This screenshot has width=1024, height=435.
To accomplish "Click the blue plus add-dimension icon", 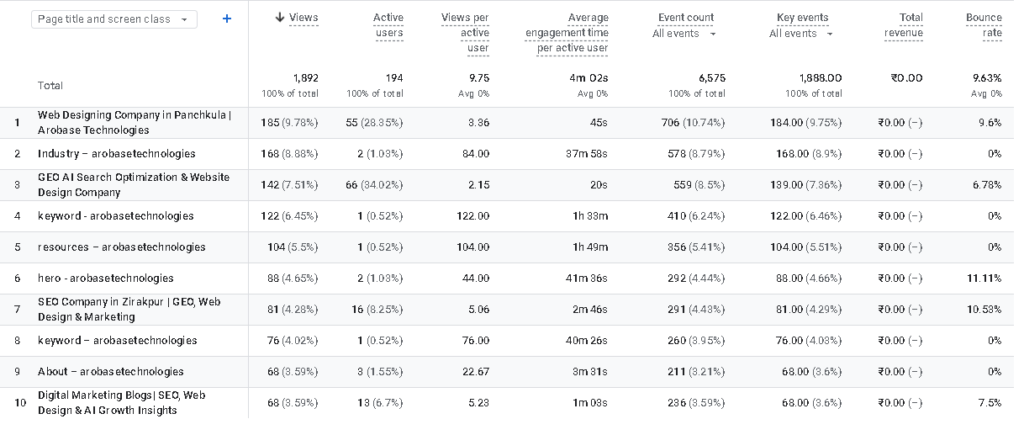I will [227, 19].
